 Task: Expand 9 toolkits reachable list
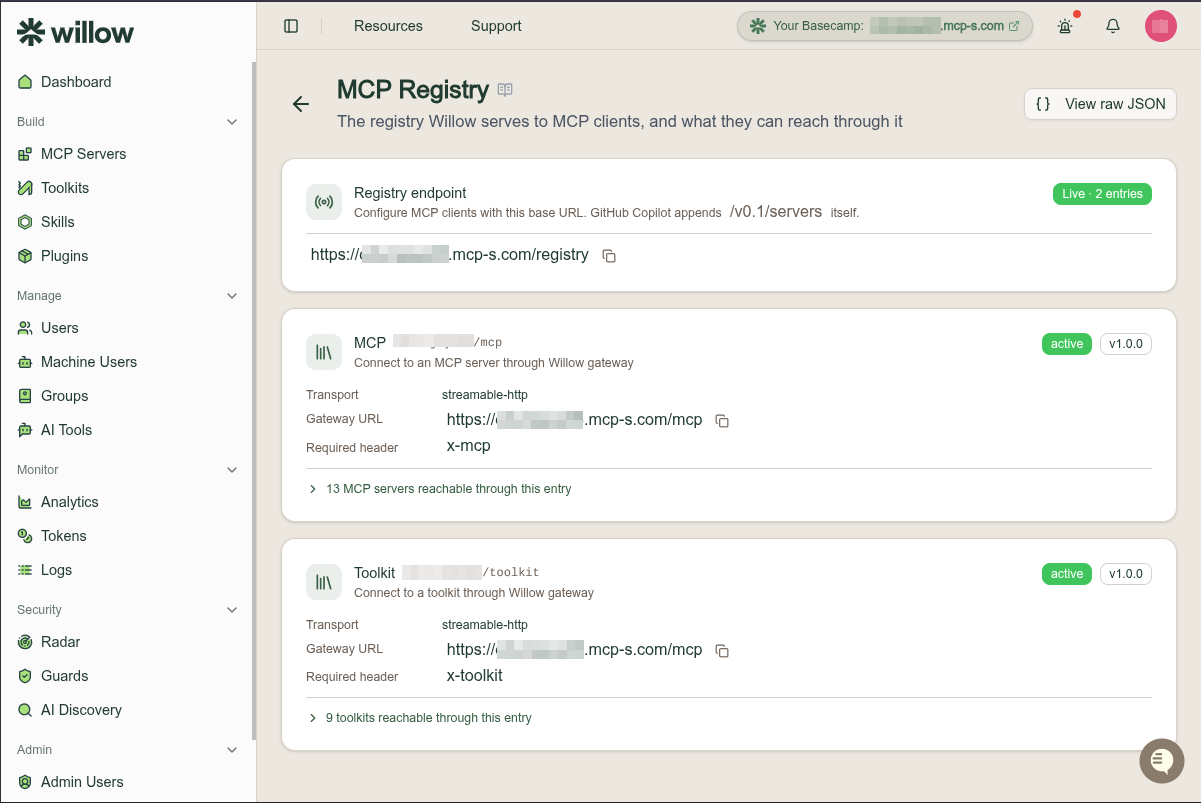pyautogui.click(x=421, y=718)
